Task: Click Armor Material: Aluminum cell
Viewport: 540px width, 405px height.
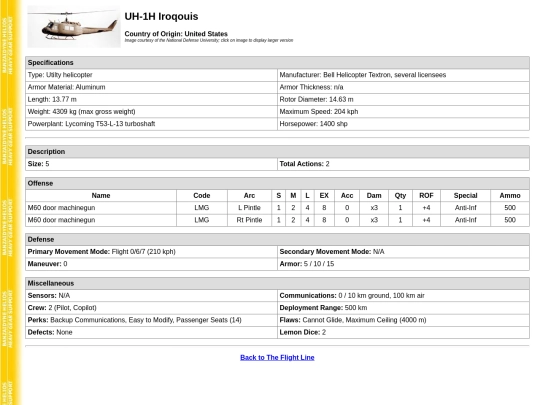Action: pyautogui.click(x=151, y=87)
